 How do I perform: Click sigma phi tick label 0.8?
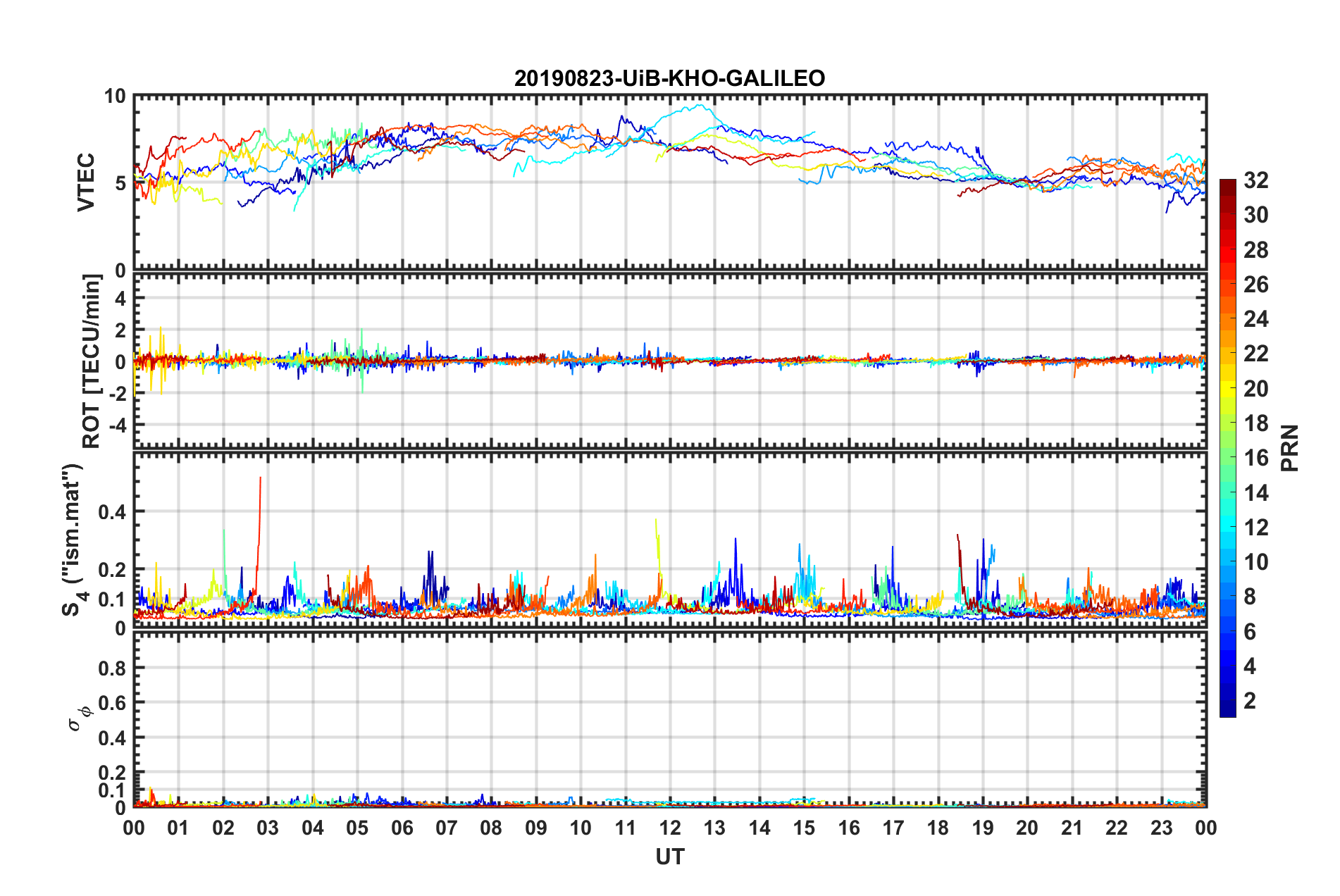112,668
